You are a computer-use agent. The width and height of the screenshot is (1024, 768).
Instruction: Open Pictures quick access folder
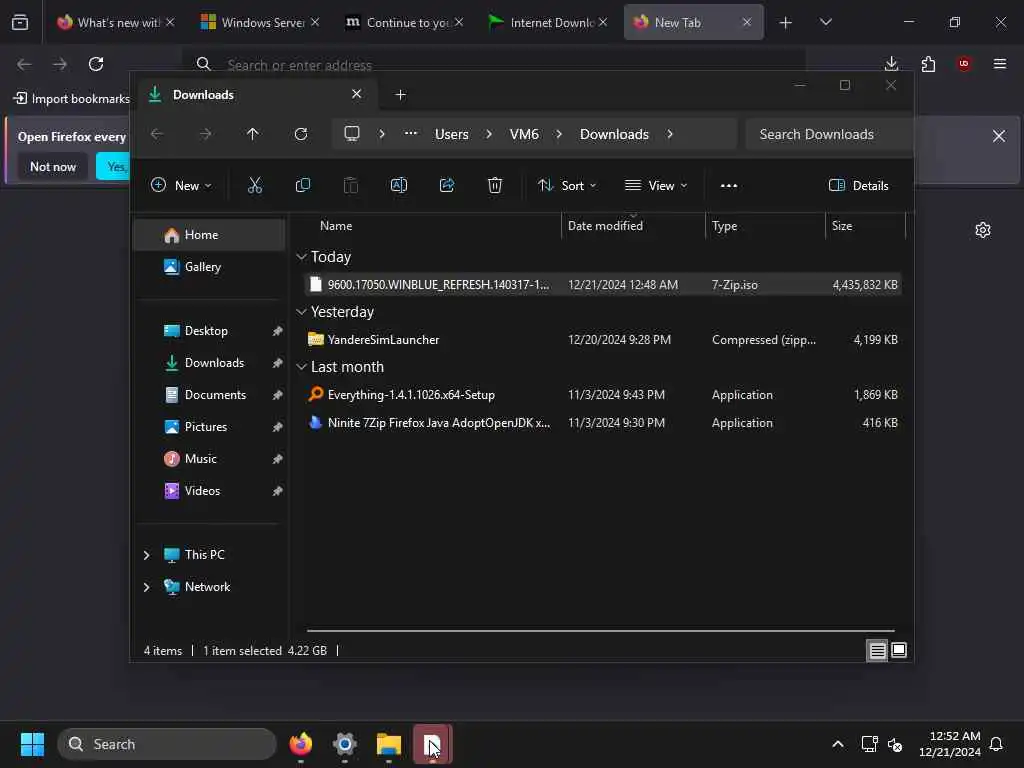point(209,427)
